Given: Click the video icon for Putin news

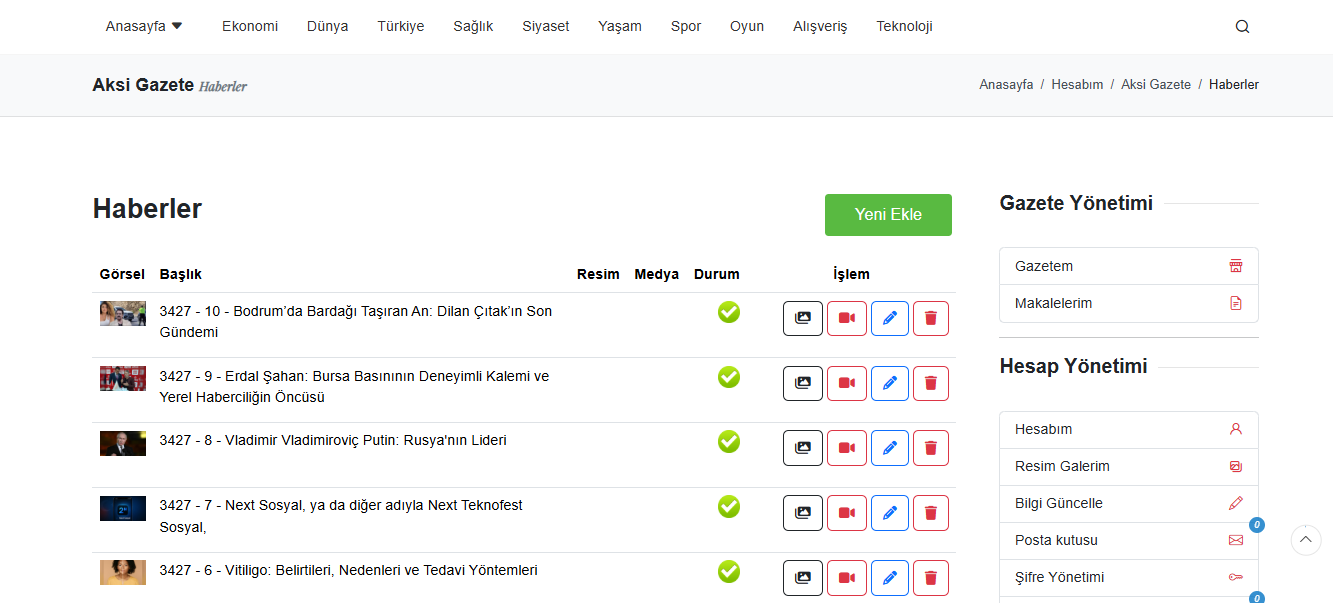Looking at the screenshot, I should [846, 448].
